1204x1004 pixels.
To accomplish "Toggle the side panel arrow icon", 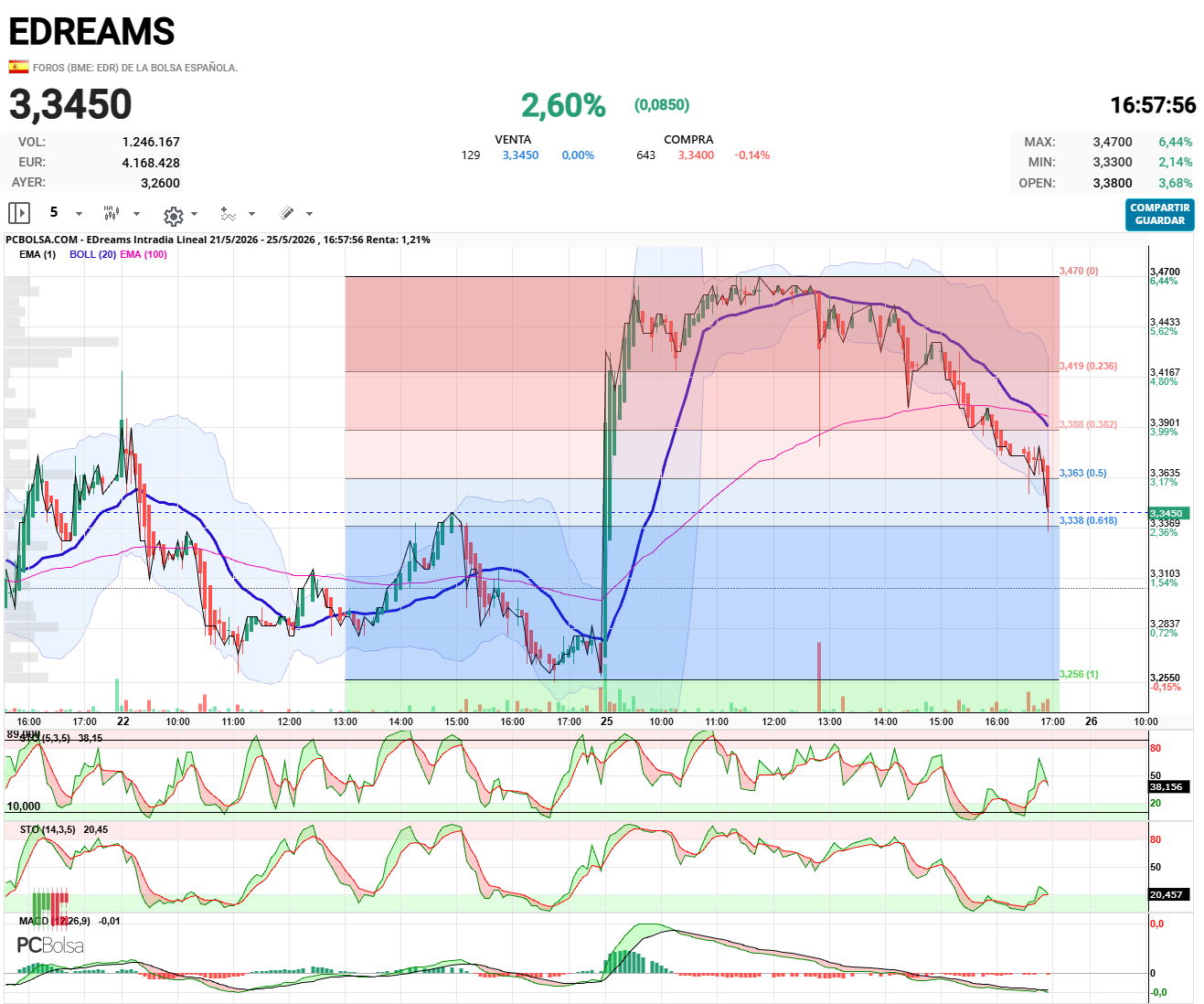I will [x=19, y=213].
